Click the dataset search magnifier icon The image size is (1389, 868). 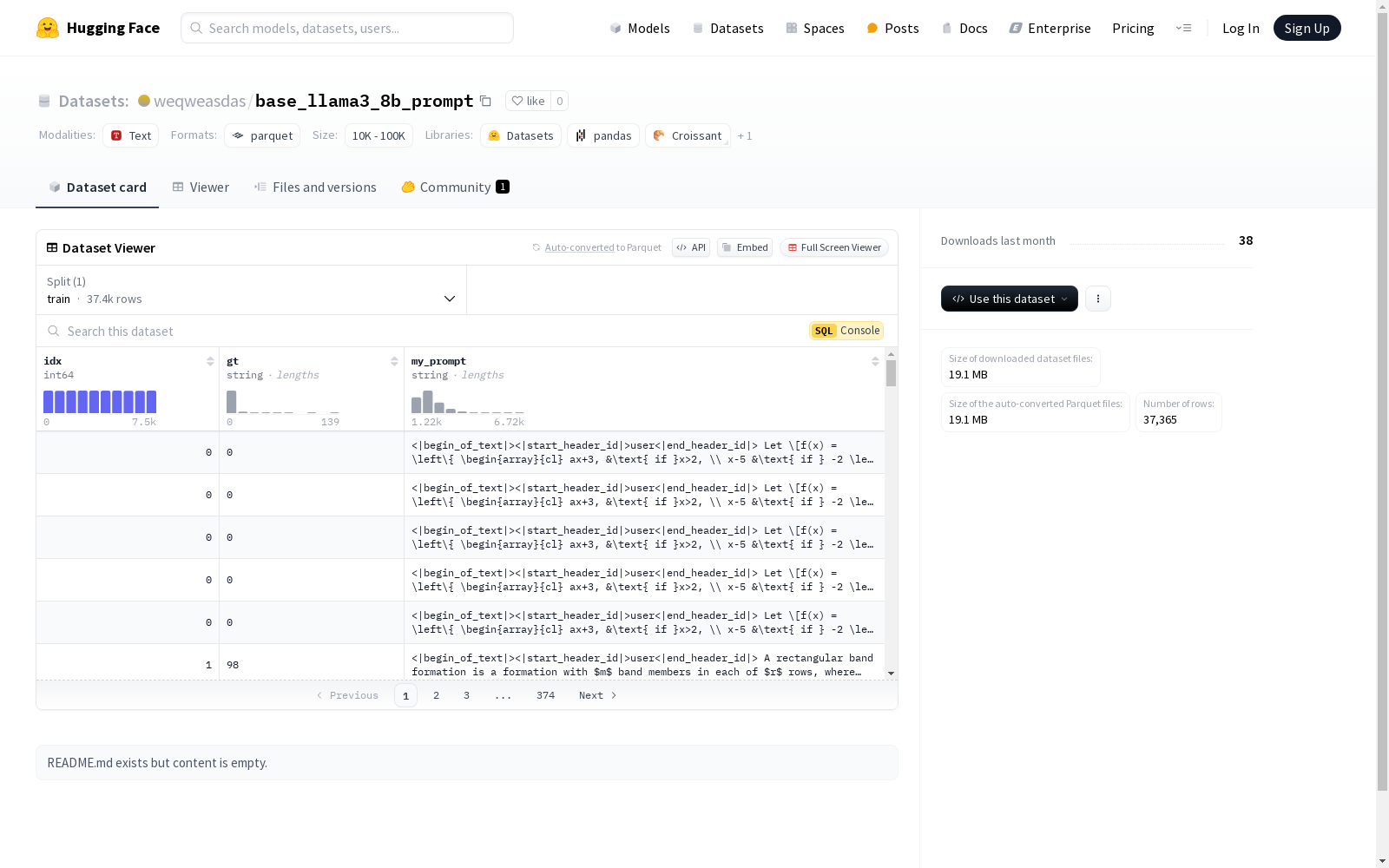pos(54,331)
